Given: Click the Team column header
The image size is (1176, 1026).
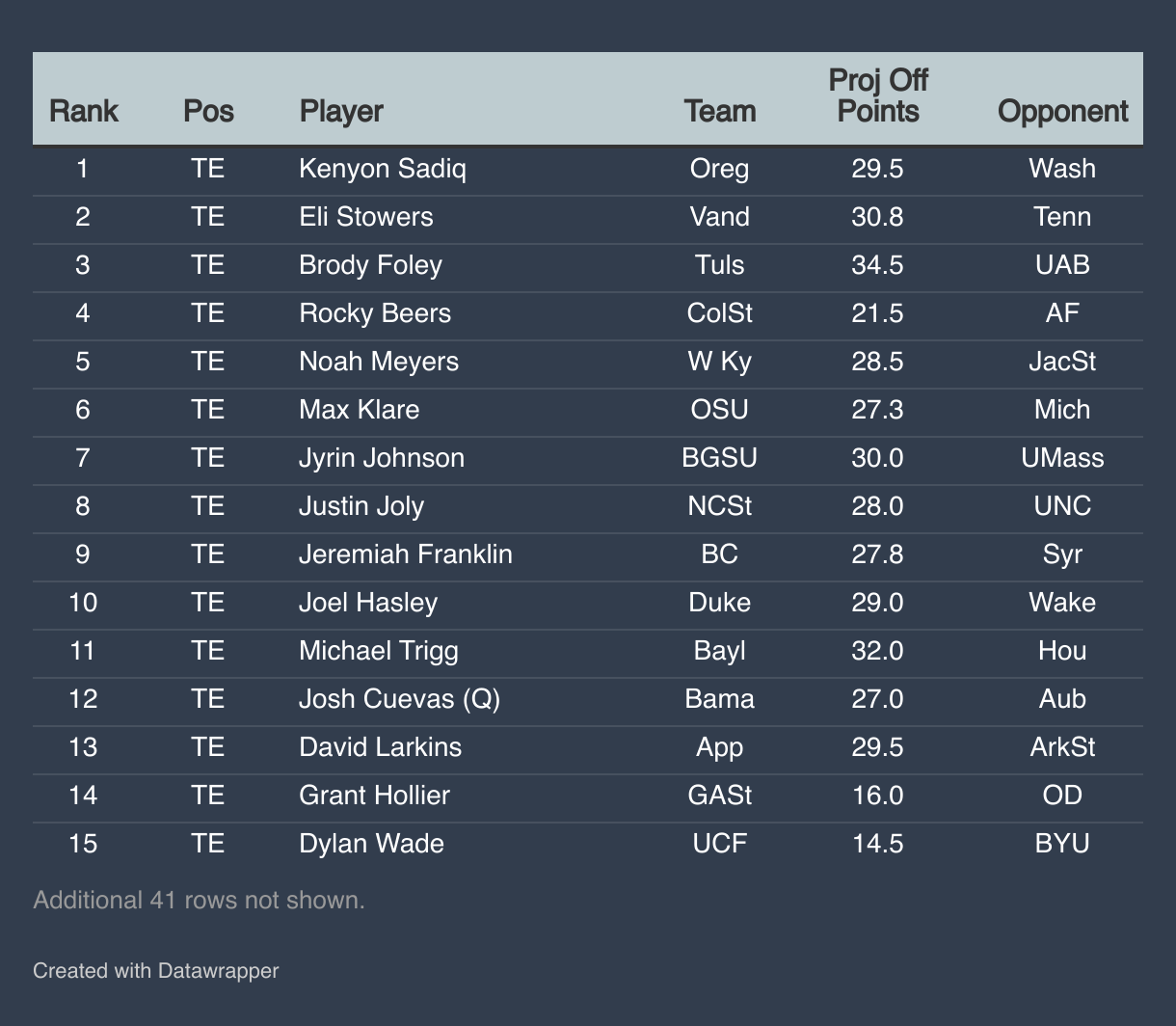Looking at the screenshot, I should click(719, 111).
